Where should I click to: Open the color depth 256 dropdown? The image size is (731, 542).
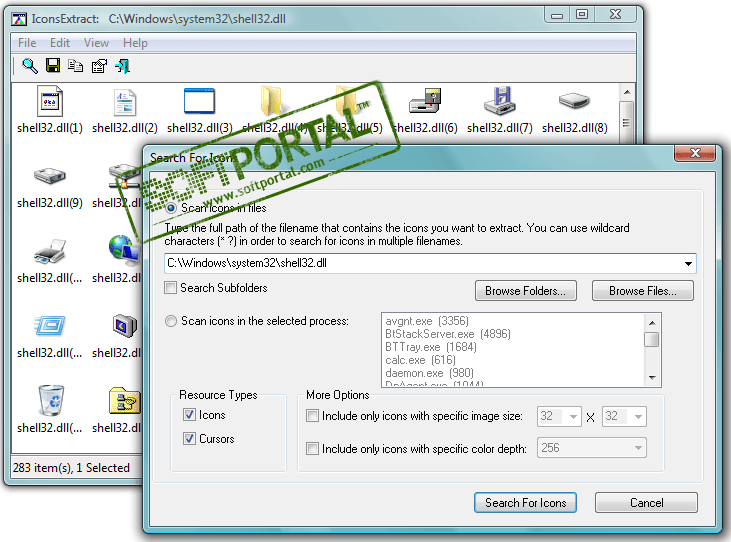point(638,448)
